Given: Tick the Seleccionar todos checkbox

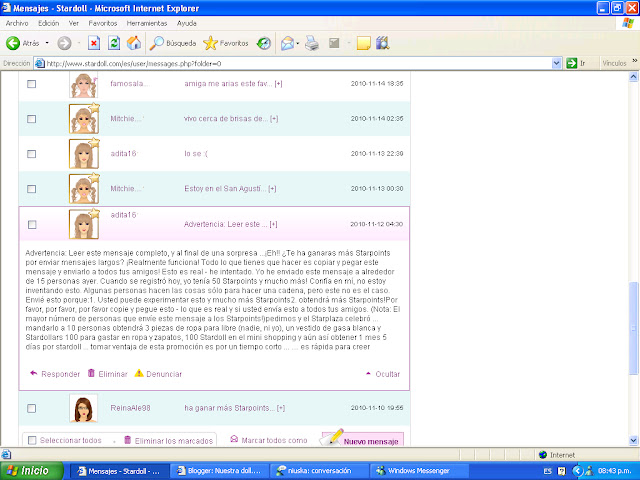Looking at the screenshot, I should [x=32, y=440].
